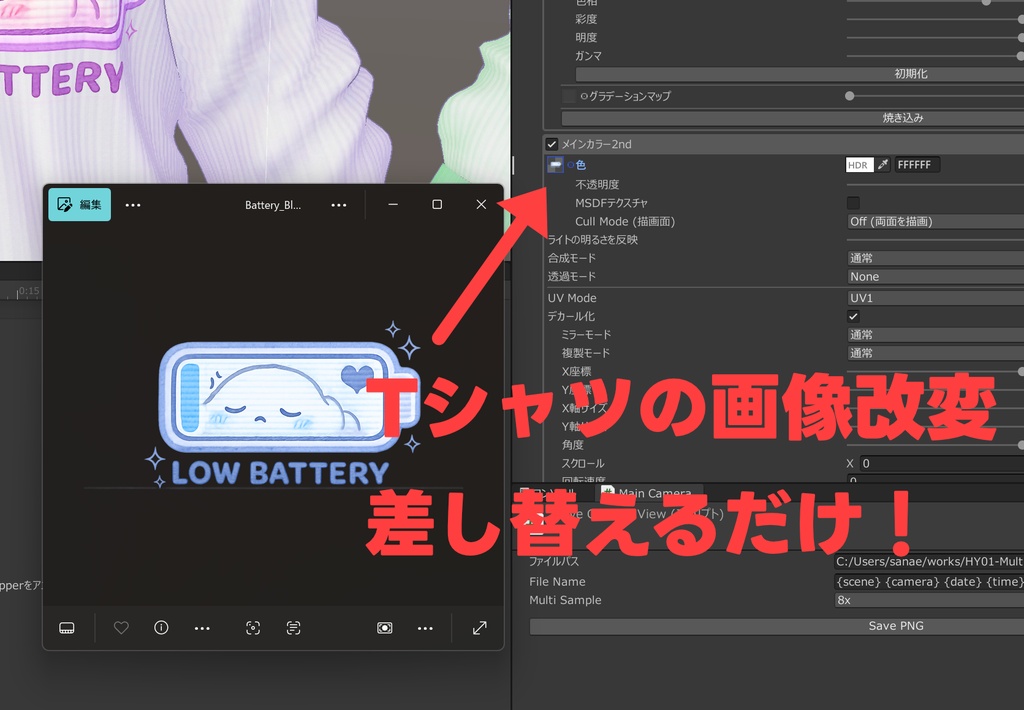Switch to the Main Camera tab
The width and height of the screenshot is (1024, 710).
pos(648,492)
